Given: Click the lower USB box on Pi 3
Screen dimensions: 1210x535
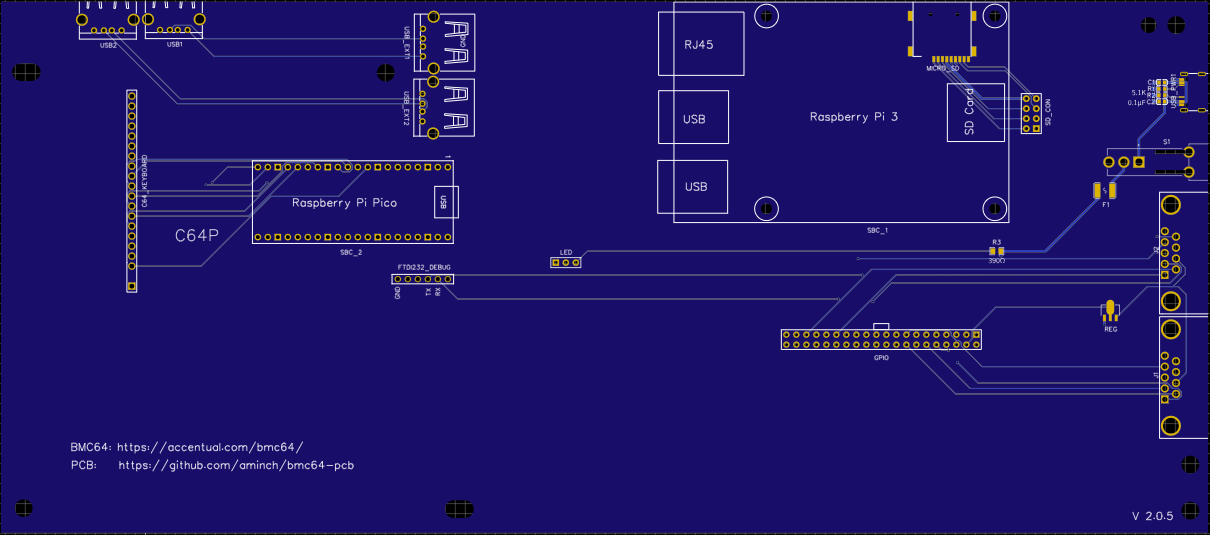Looking at the screenshot, I should click(x=692, y=186).
